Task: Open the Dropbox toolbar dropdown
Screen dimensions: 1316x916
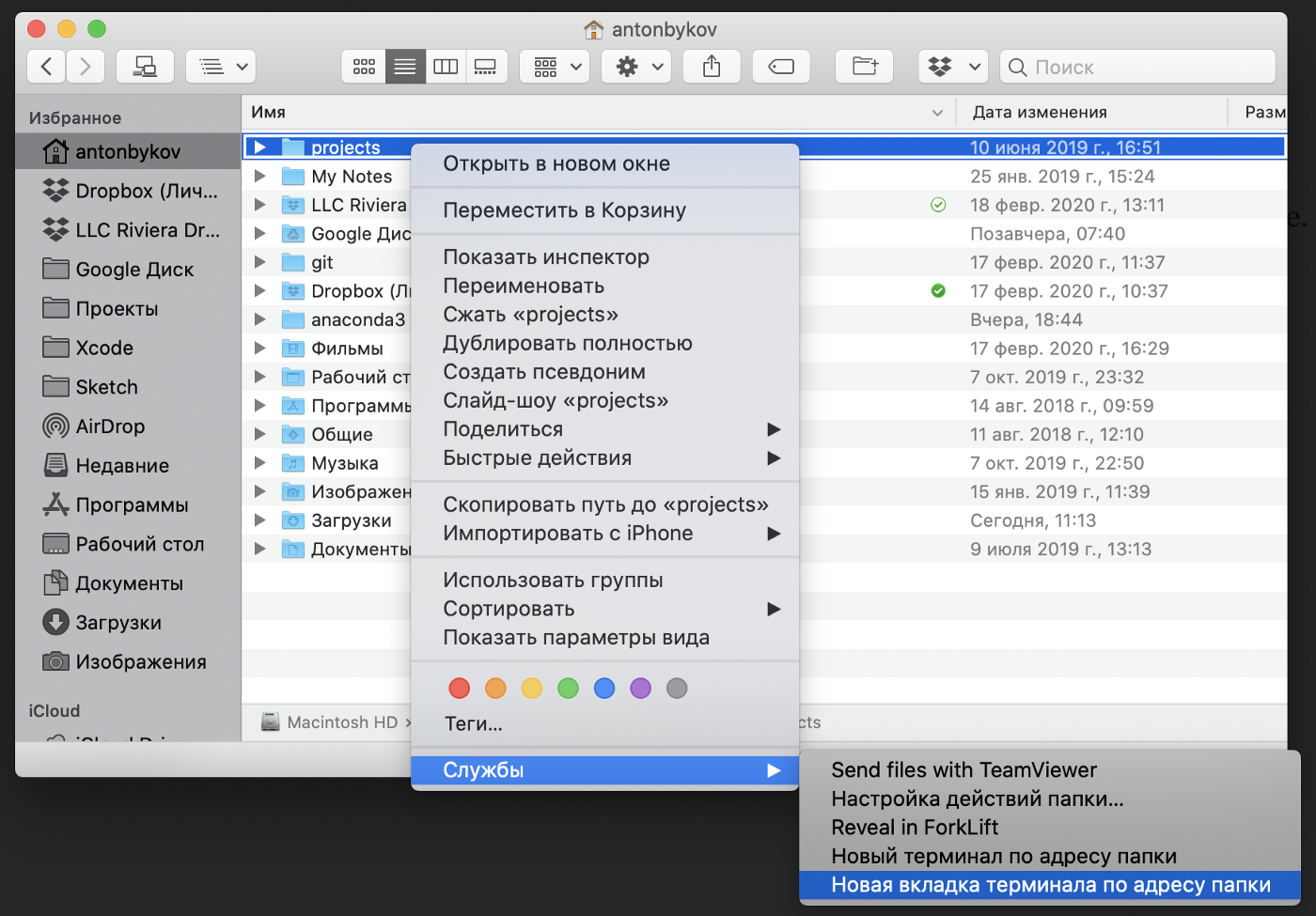Action: tap(952, 67)
